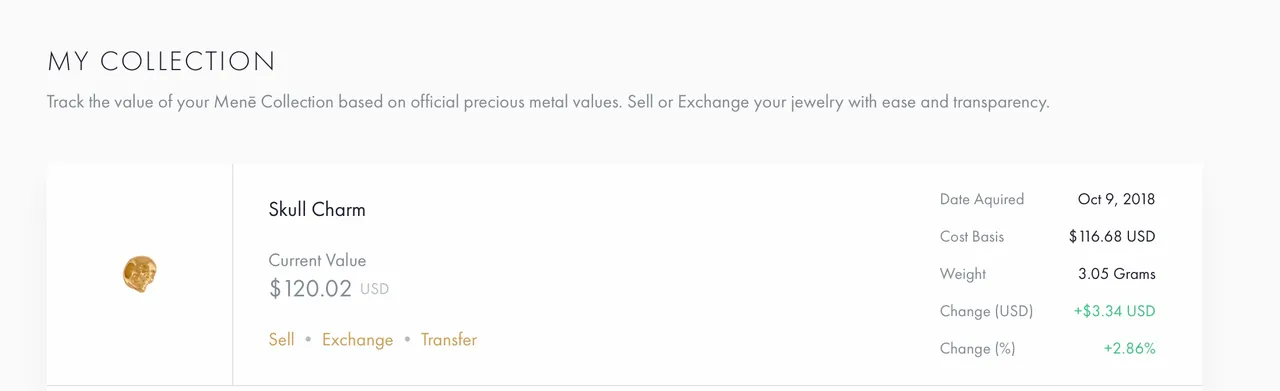
Task: Click the Sell link
Action: [x=282, y=340]
